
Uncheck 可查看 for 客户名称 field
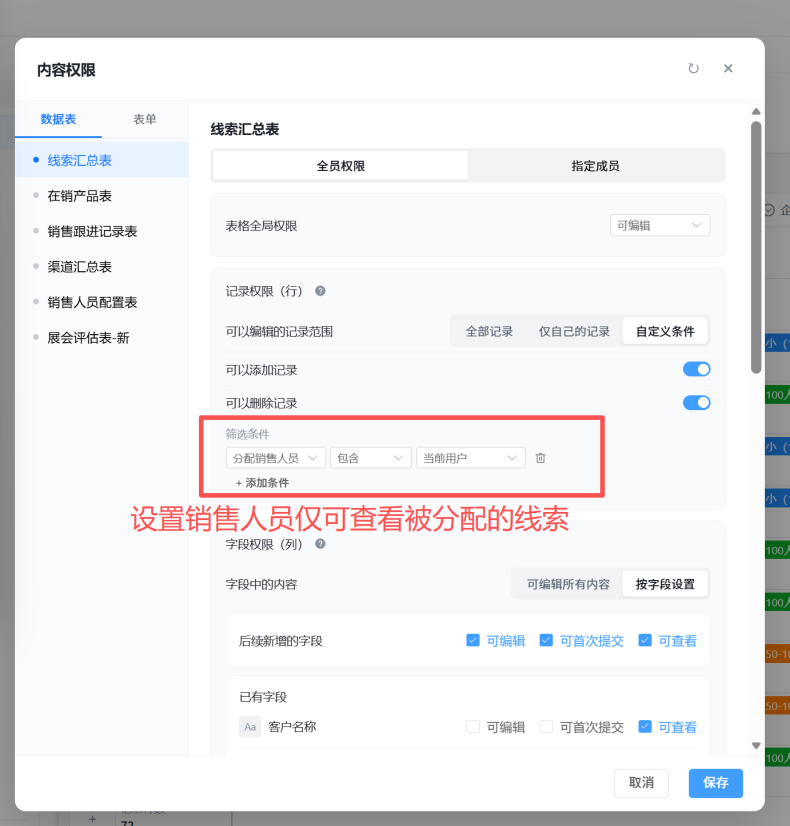tap(645, 726)
